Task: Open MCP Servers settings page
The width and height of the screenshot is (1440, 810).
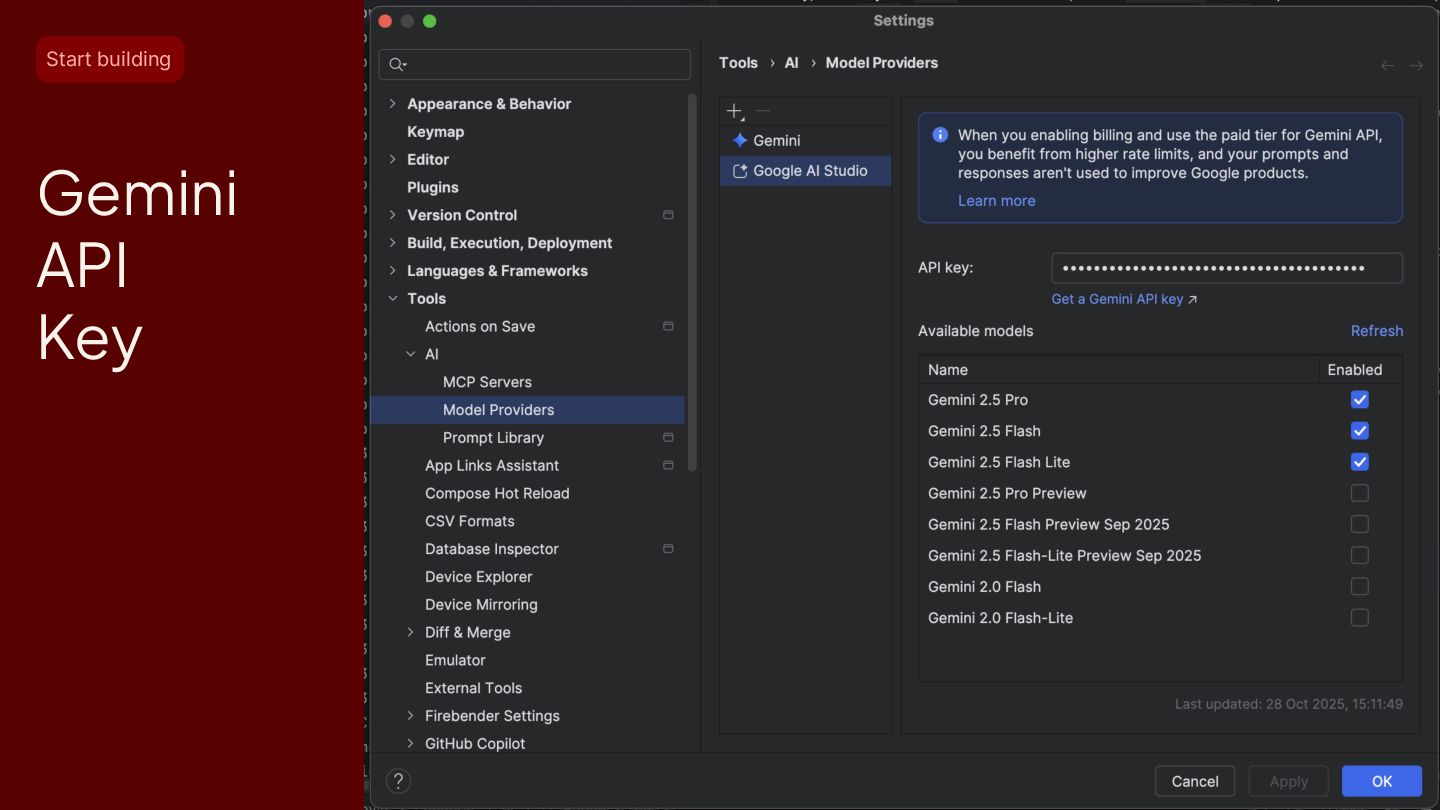Action: coord(487,382)
